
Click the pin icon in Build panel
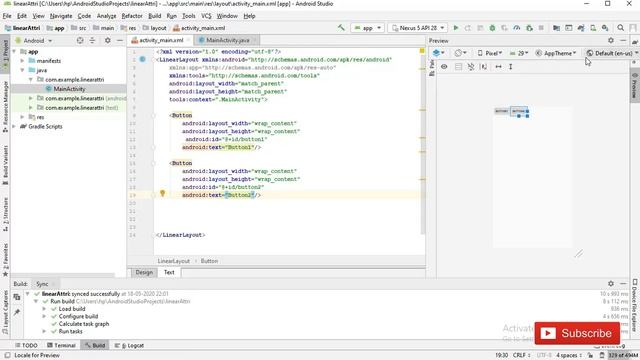coord(17,312)
